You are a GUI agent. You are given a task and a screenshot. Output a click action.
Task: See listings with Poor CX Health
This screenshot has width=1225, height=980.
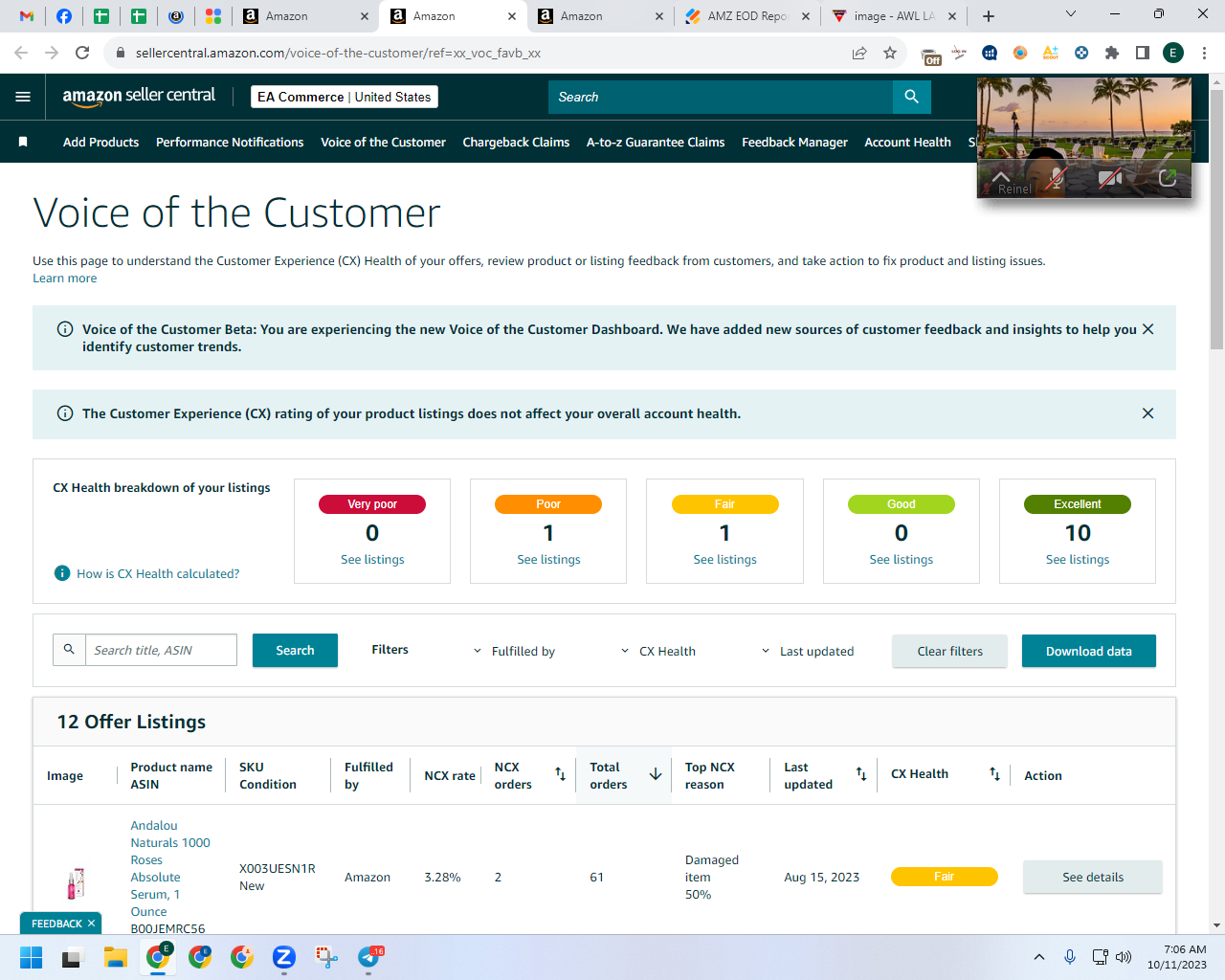click(548, 560)
